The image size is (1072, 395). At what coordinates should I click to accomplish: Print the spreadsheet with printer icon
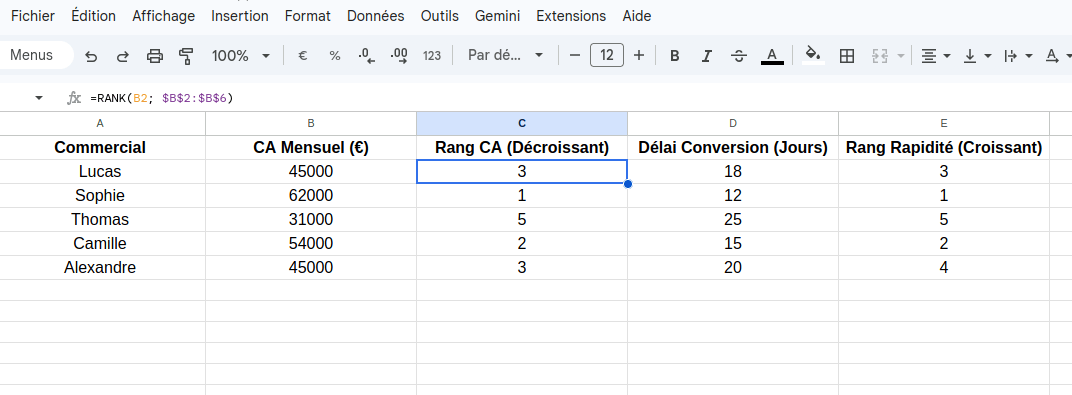155,56
